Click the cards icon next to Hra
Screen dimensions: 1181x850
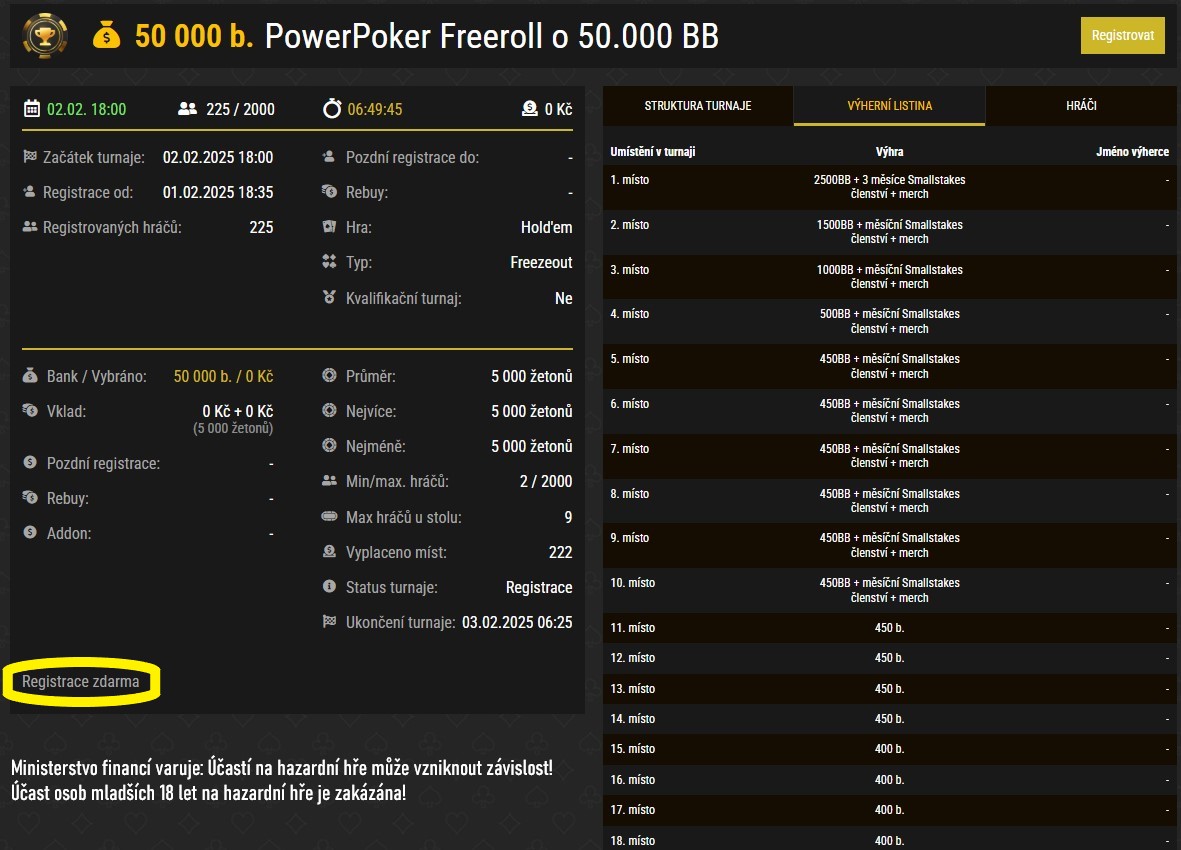(329, 227)
